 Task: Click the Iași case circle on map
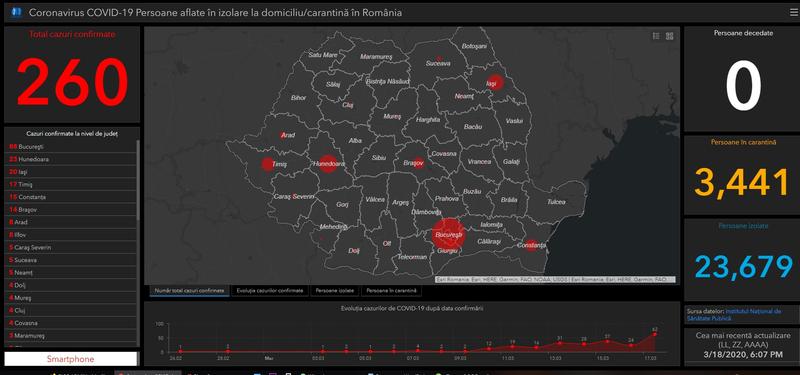click(x=494, y=82)
